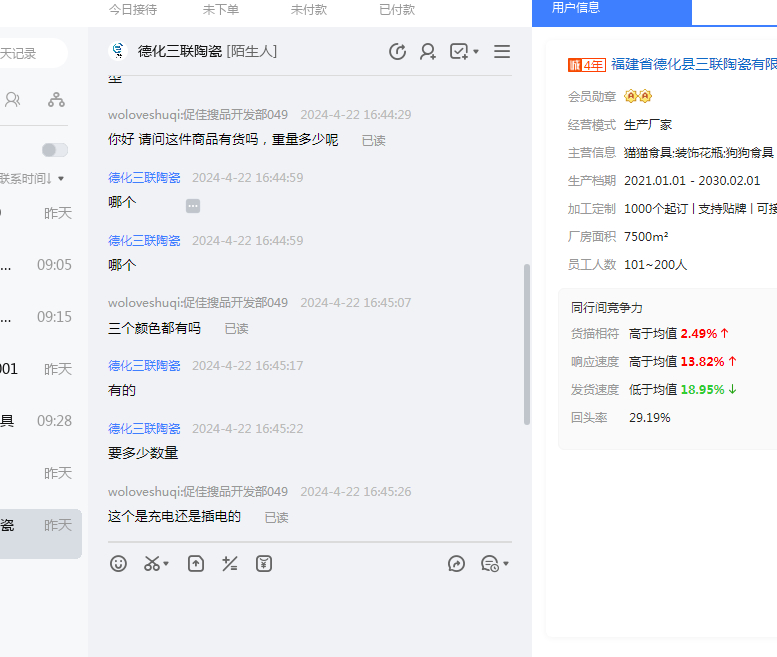
Task: Switch to the 用户信息 tab
Action: coord(577,8)
